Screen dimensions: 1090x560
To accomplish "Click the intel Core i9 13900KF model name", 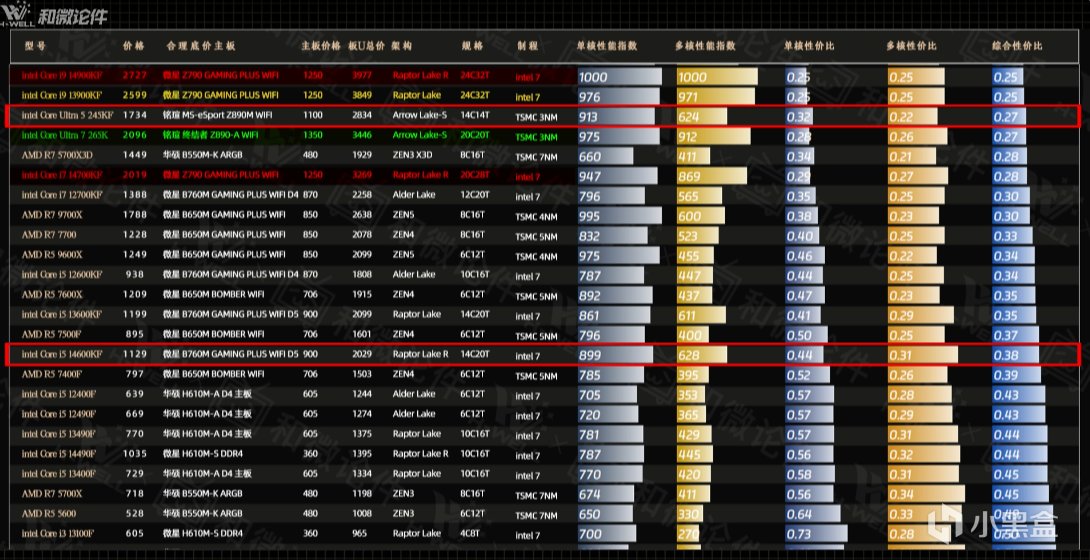I will pyautogui.click(x=62, y=94).
